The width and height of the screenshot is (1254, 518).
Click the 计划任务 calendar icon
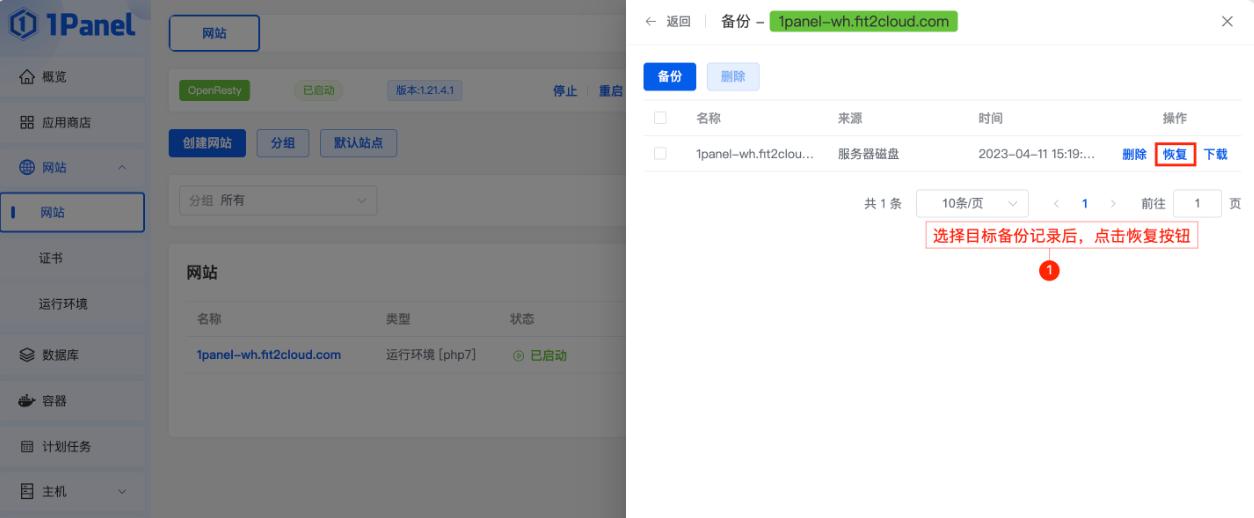pos(27,446)
